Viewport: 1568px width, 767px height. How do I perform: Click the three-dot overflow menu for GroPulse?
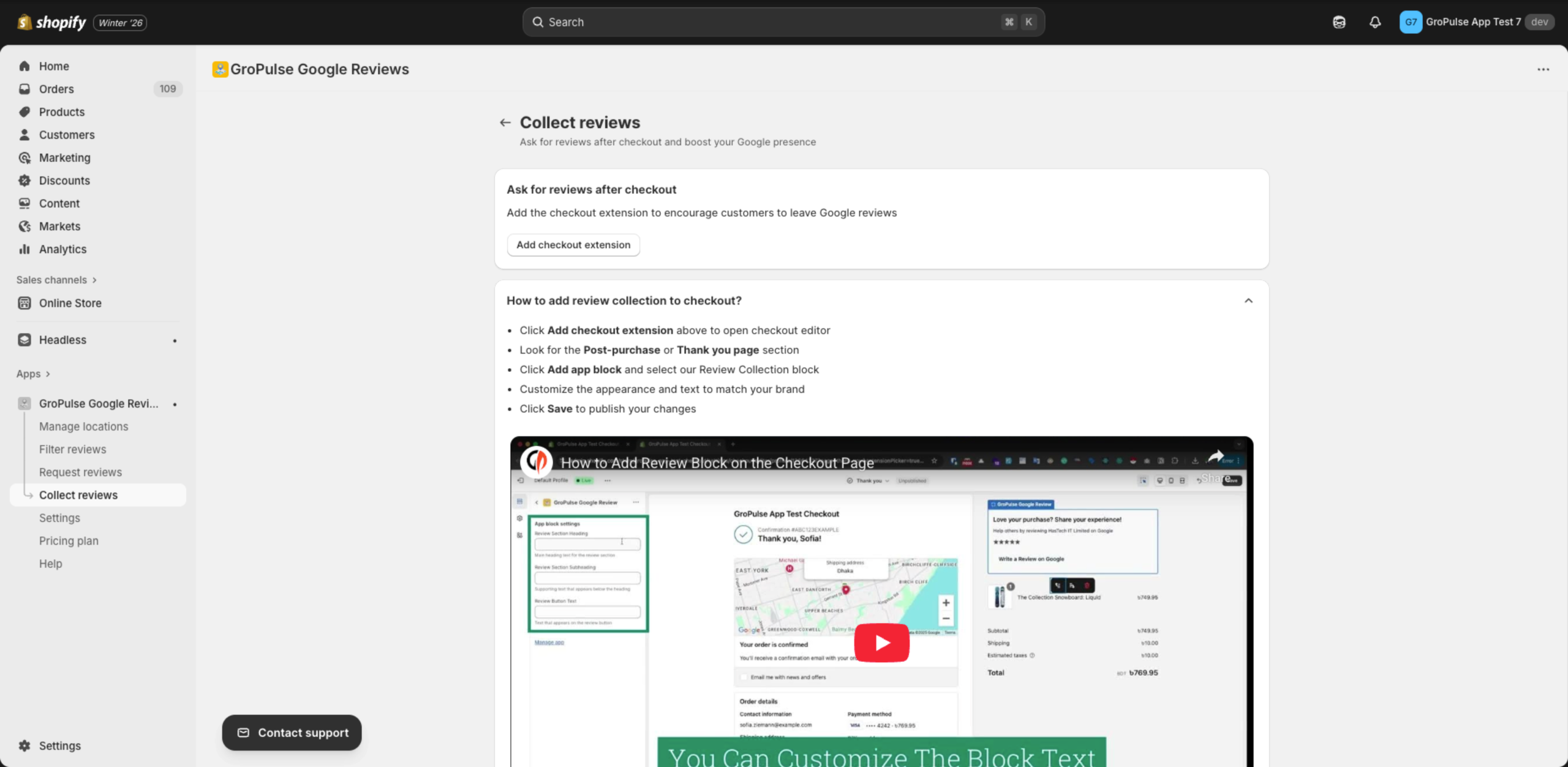tap(1543, 69)
